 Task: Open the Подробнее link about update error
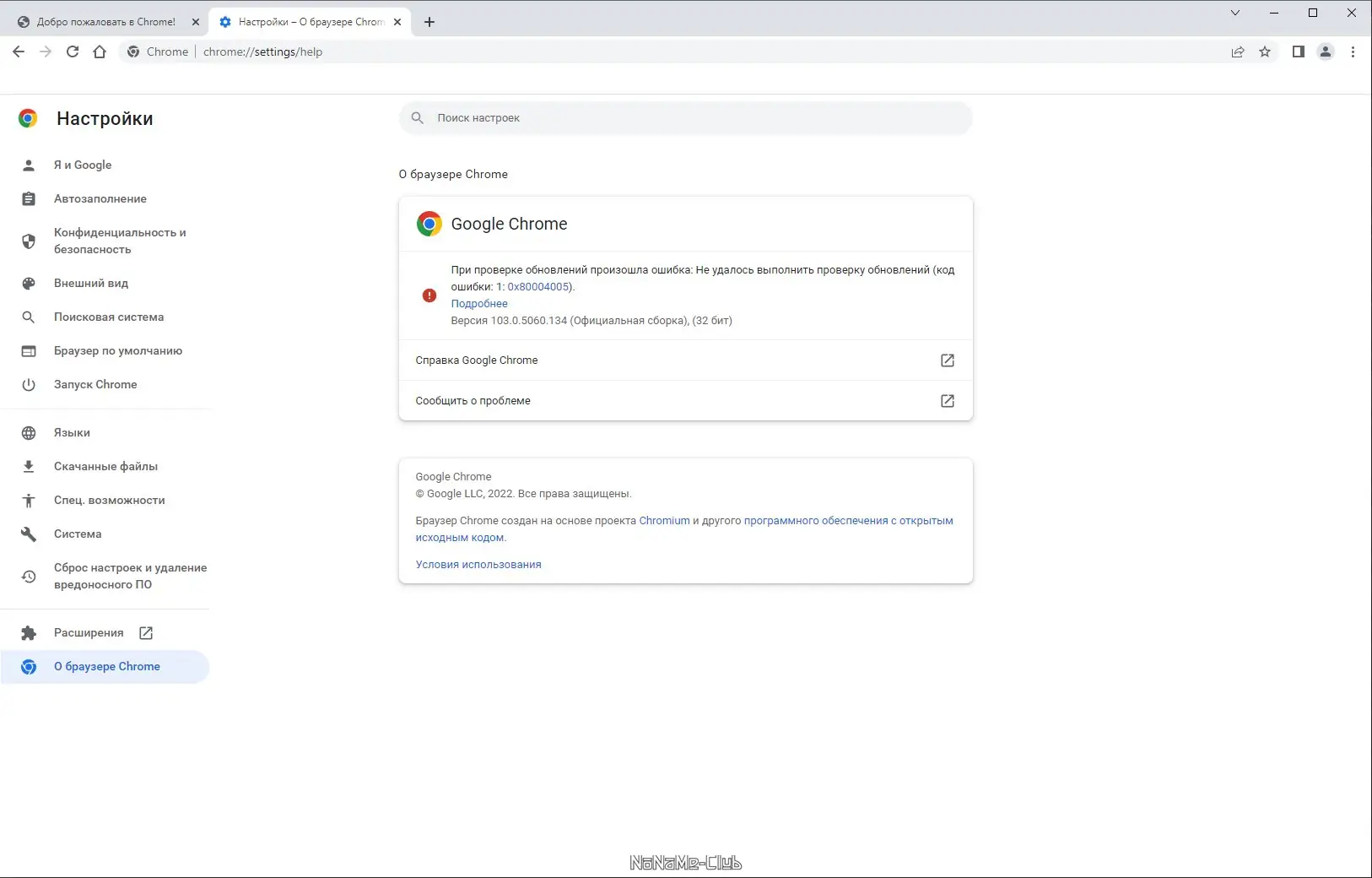pyautogui.click(x=479, y=304)
